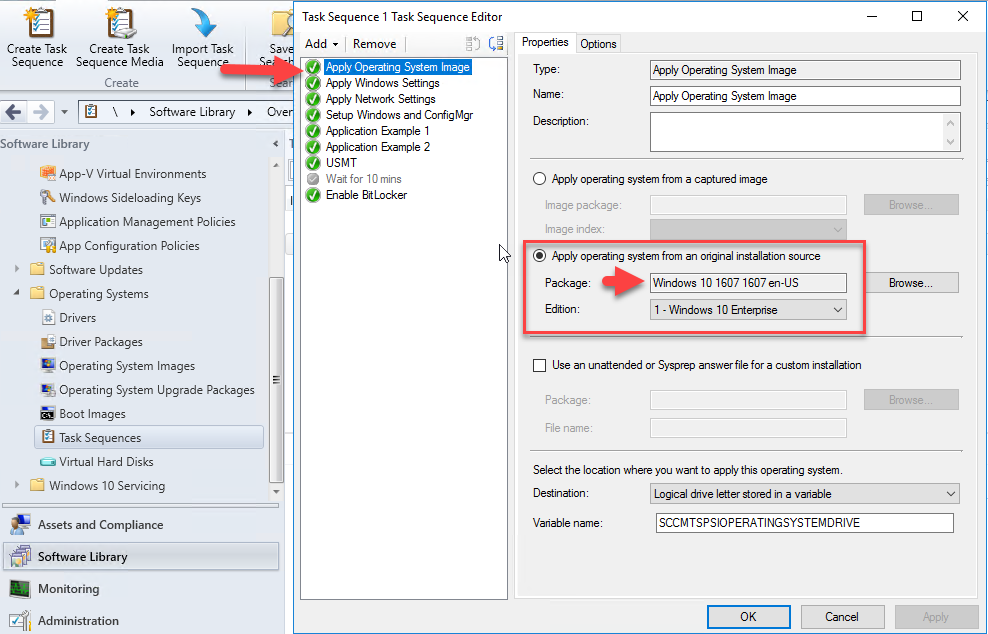Image resolution: width=988 pixels, height=634 pixels.
Task: Enable the unattended or Sysprep answer file checkbox
Action: tap(540, 366)
